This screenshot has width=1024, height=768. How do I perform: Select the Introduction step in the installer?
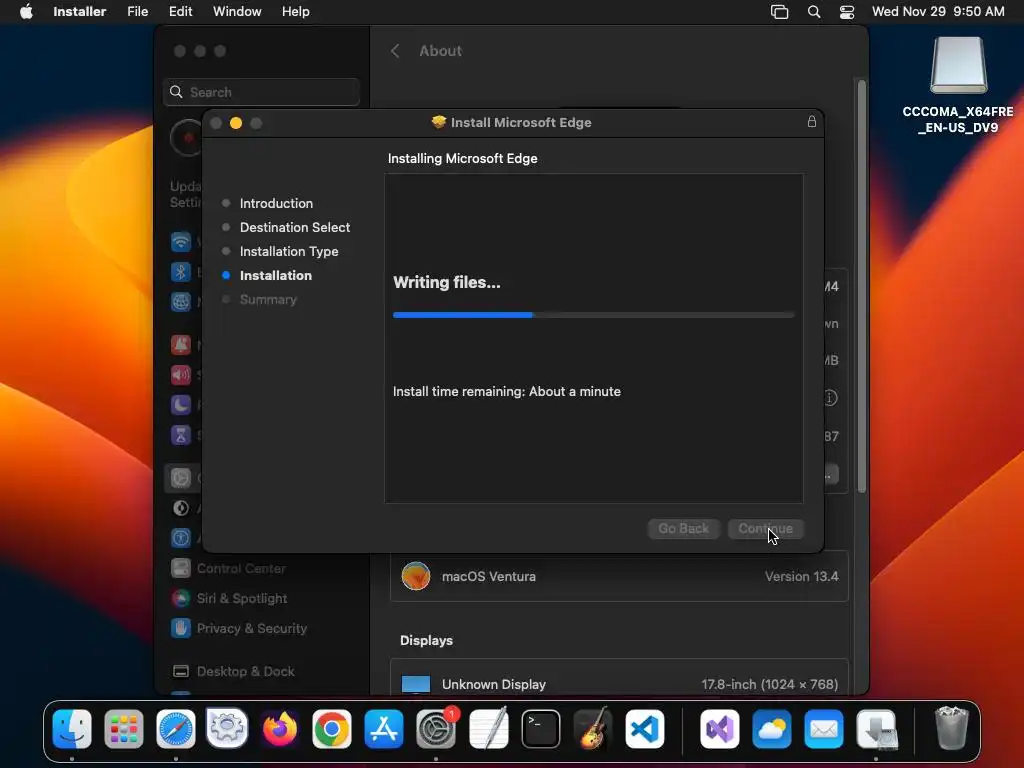point(276,203)
